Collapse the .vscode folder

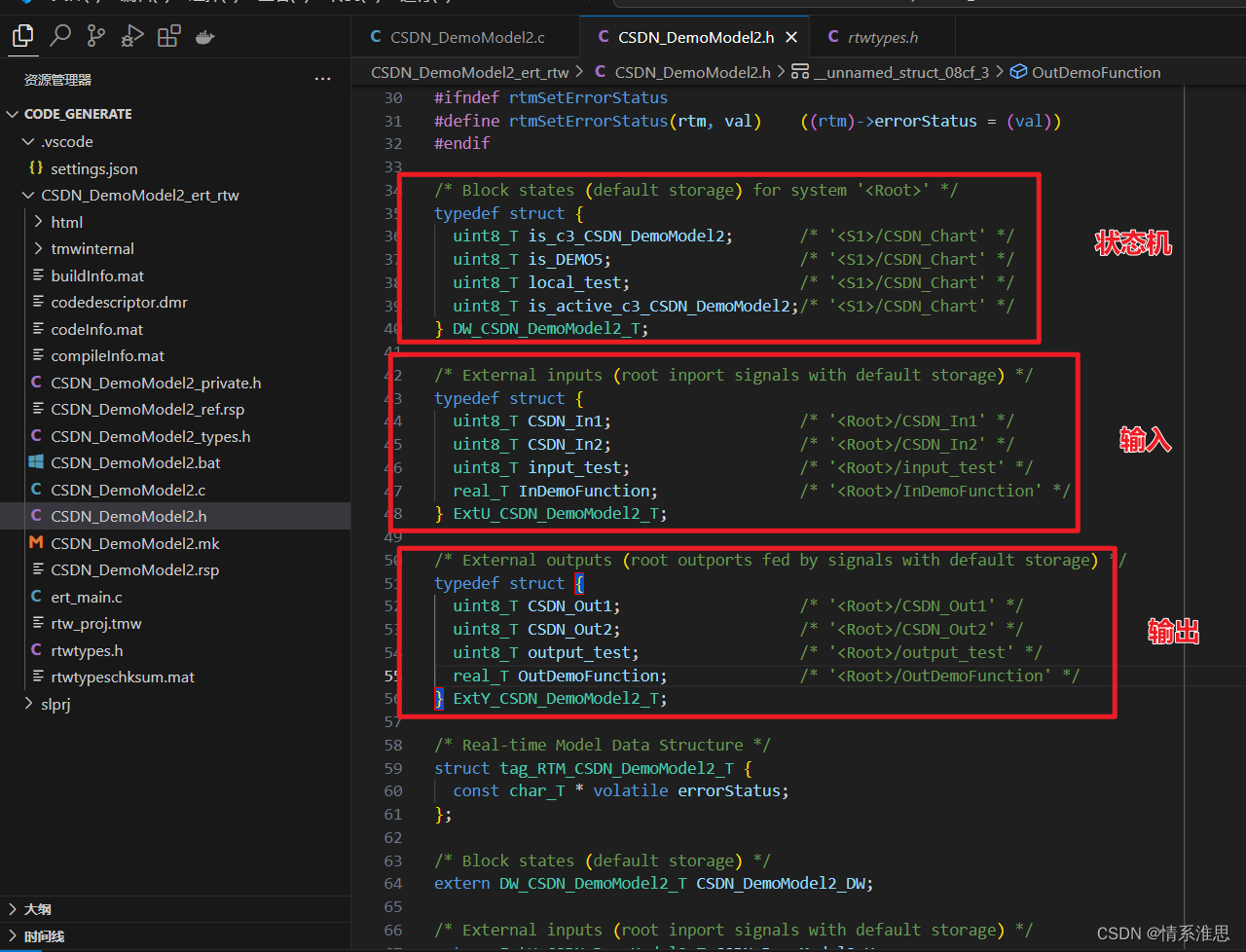click(x=175, y=141)
